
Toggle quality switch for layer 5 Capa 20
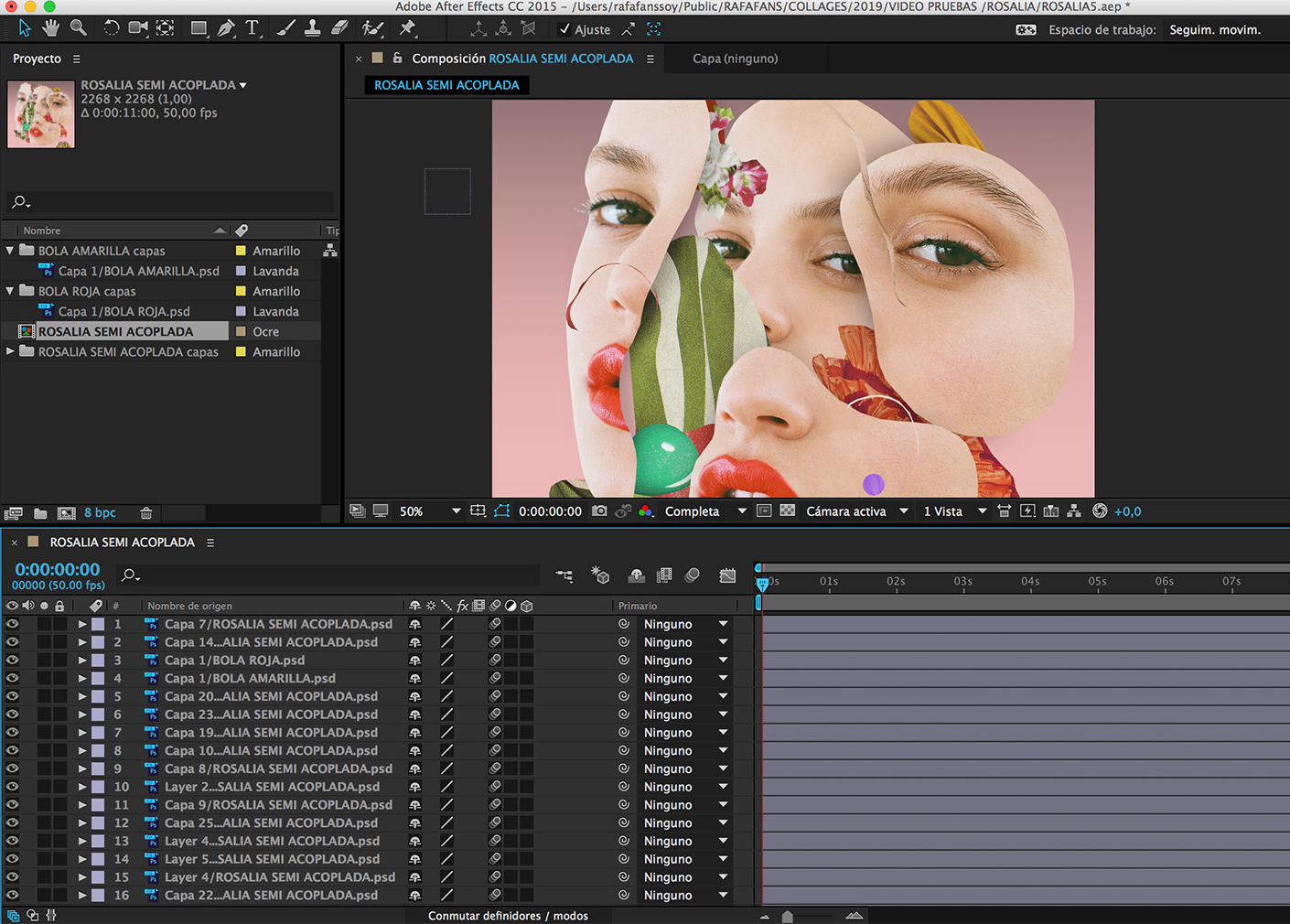click(x=447, y=696)
